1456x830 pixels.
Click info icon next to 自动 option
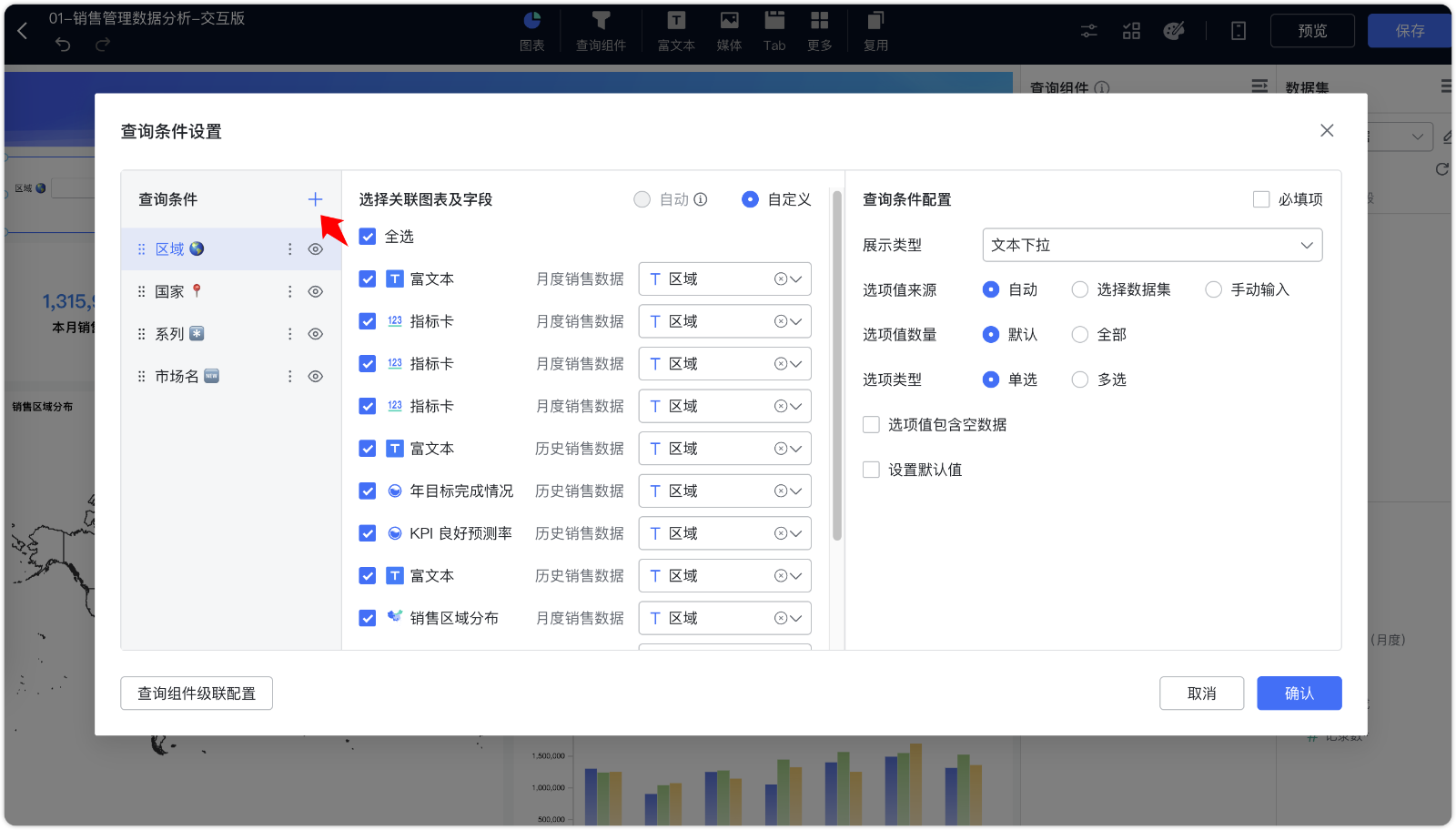pyautogui.click(x=701, y=199)
